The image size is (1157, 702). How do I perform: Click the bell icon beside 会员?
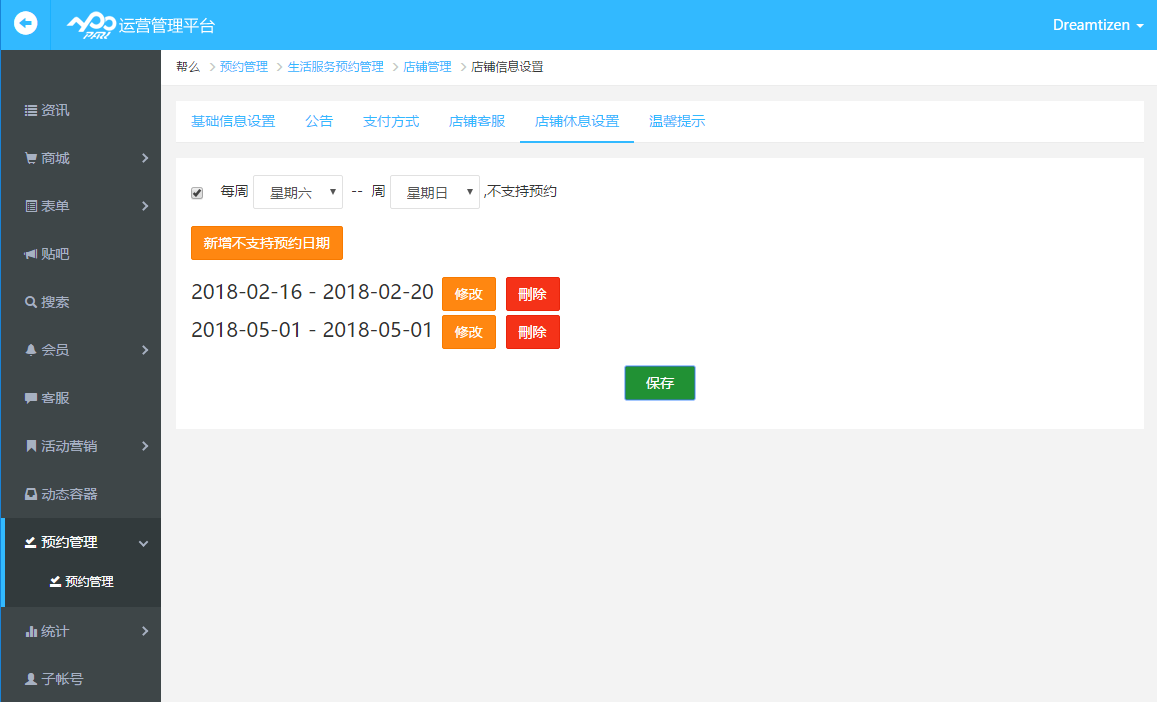pyautogui.click(x=30, y=350)
